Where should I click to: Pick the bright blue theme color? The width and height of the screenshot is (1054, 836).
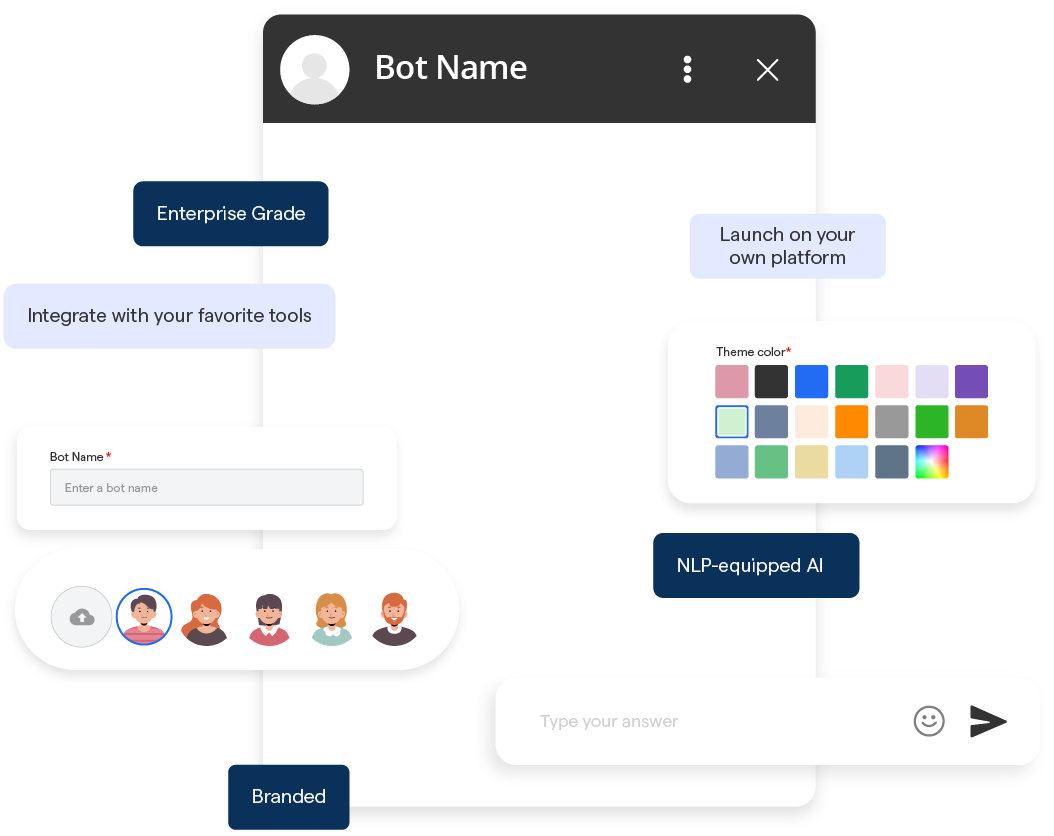click(811, 382)
